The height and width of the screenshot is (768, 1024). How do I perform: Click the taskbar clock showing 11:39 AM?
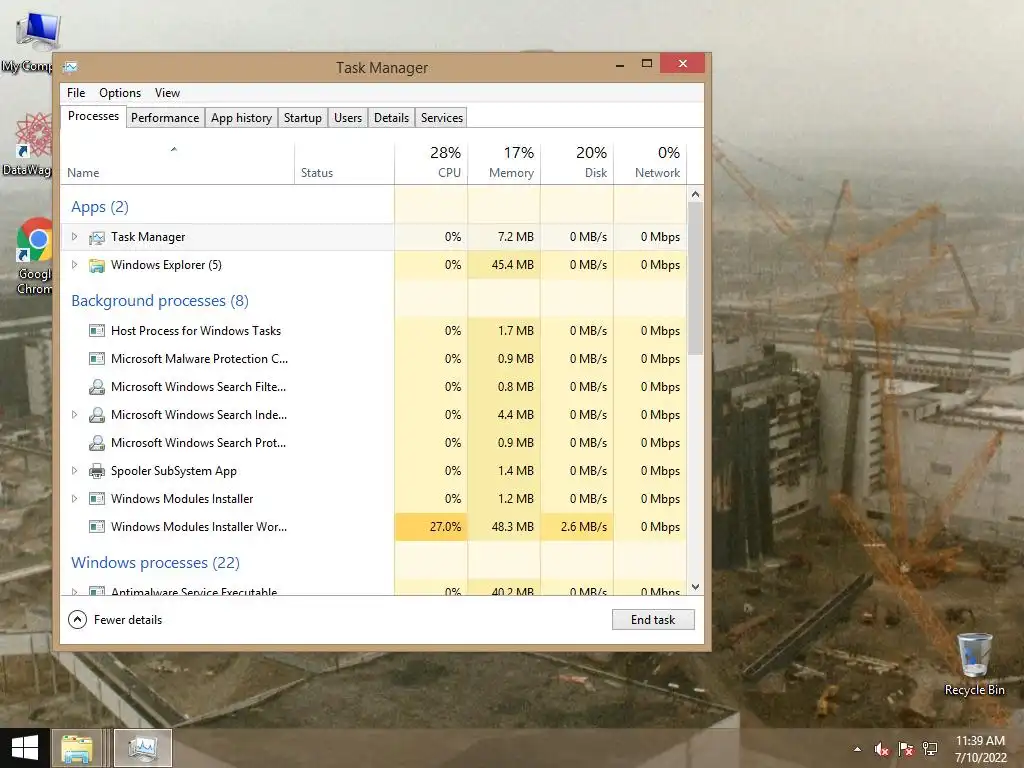coord(980,749)
